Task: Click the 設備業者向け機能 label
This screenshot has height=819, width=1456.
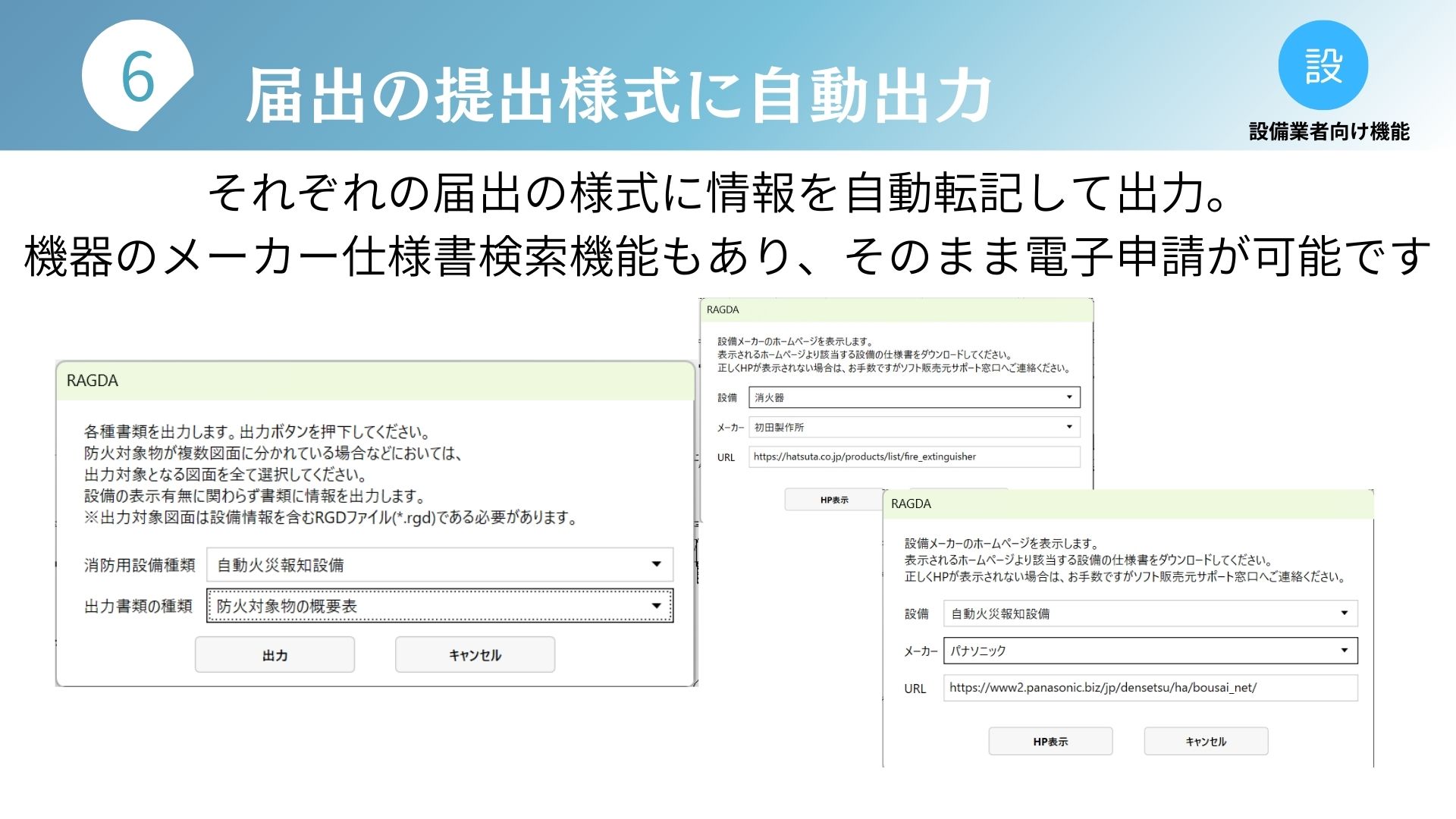Action: point(1329,132)
